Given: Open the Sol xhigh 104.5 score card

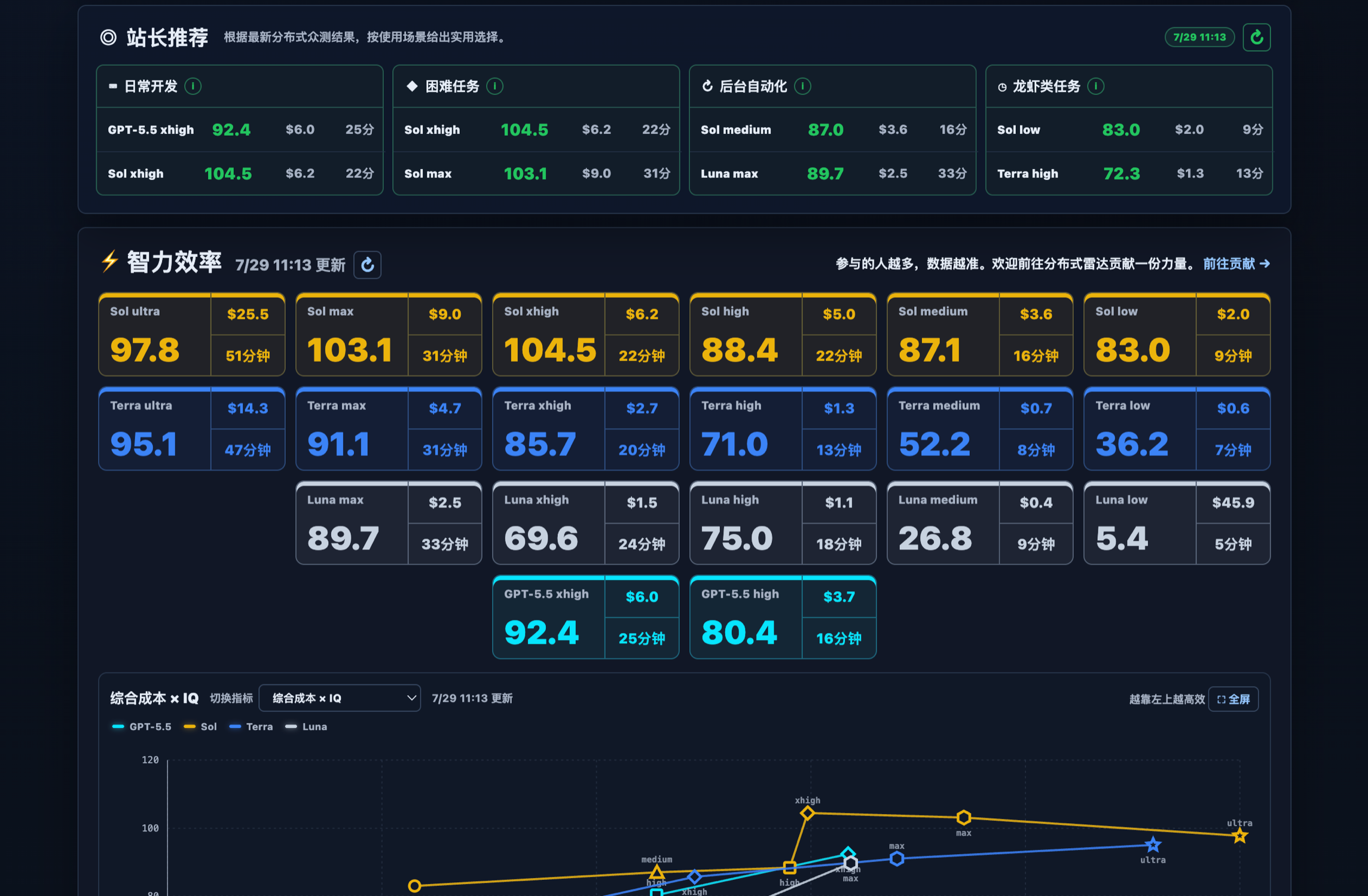Looking at the screenshot, I should coord(586,334).
